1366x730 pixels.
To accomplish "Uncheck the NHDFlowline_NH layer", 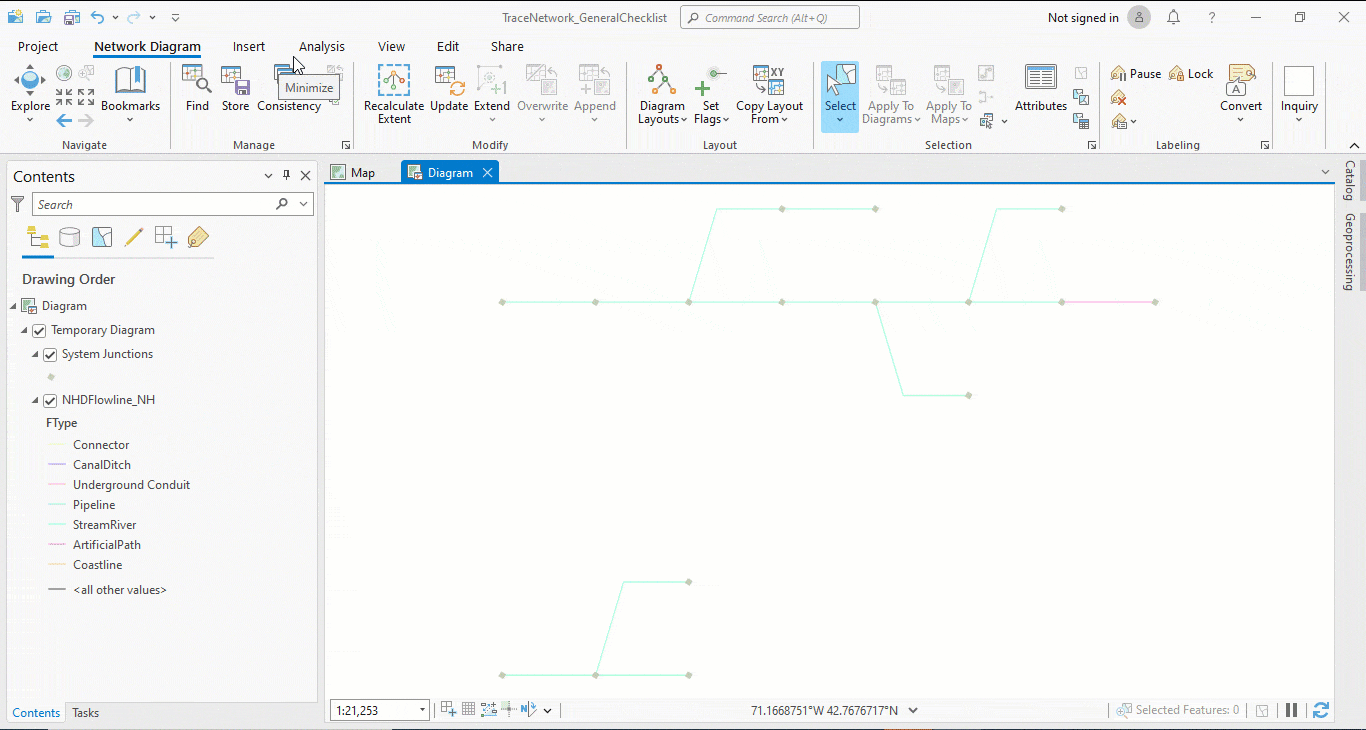I will pyautogui.click(x=50, y=399).
